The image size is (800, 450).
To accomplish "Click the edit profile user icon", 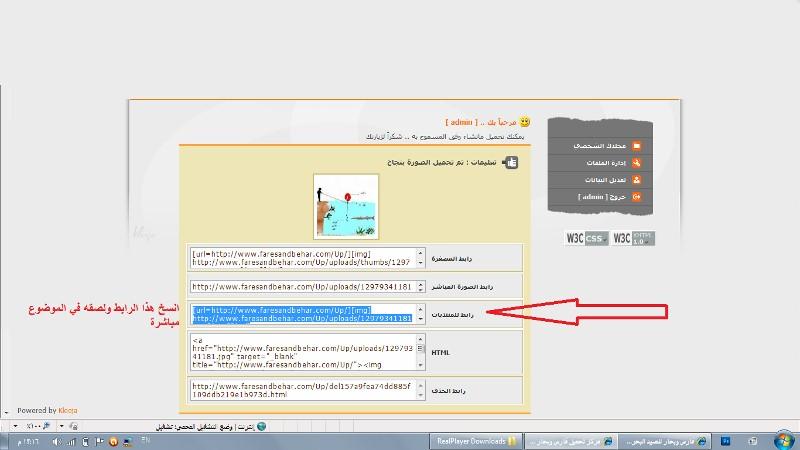I will pos(637,180).
